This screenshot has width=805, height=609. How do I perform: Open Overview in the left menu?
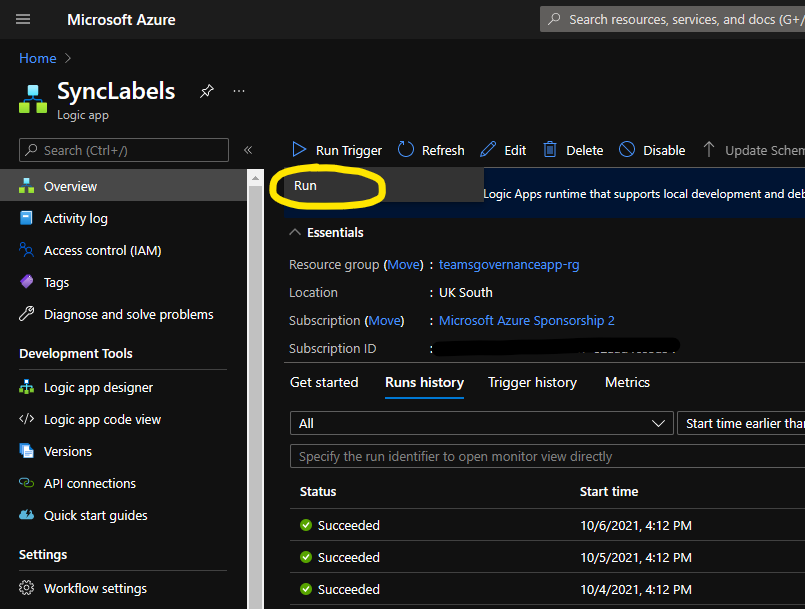pos(123,186)
